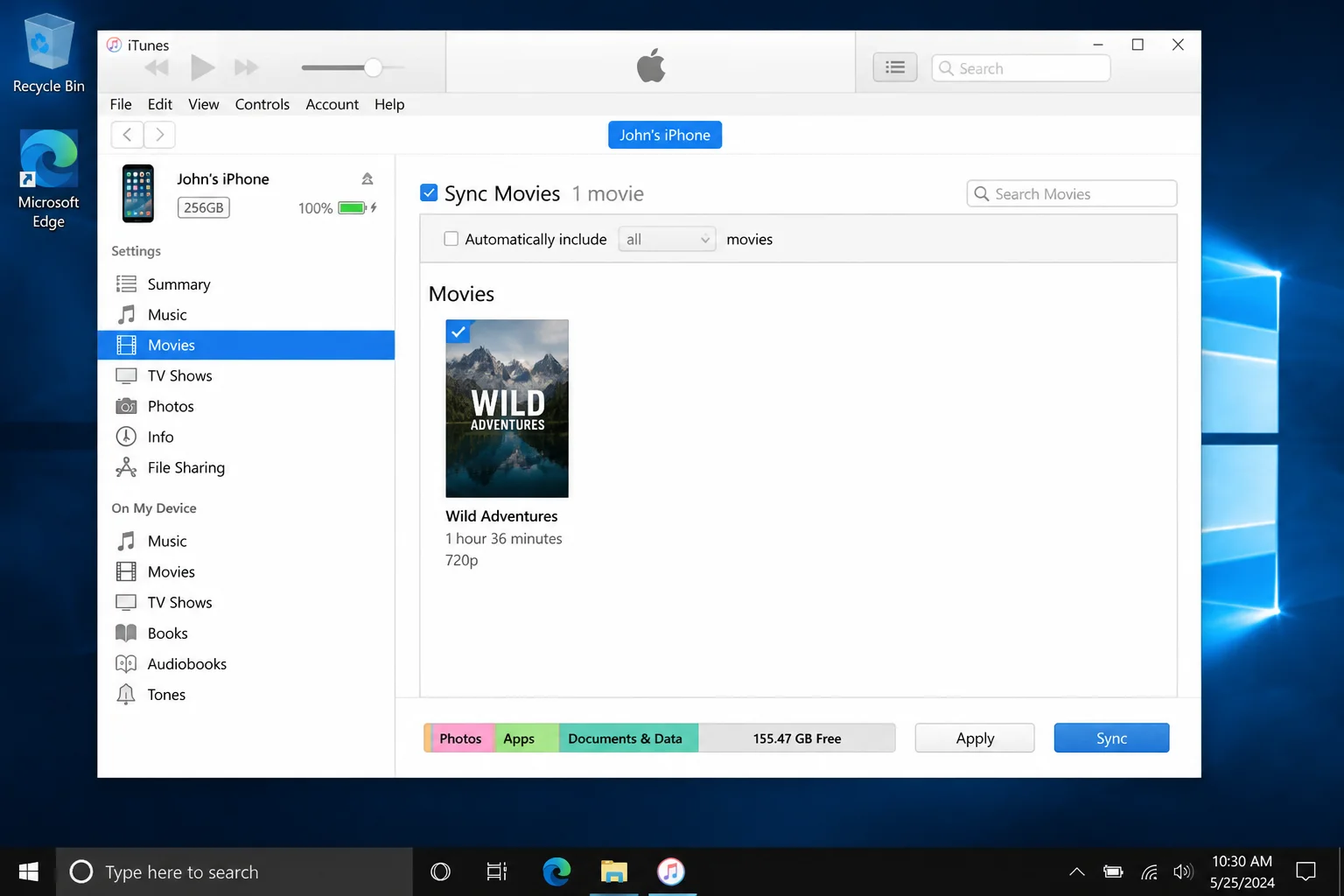Open the Audiobooks icon item
Image resolution: width=1344 pixels, height=896 pixels.
coord(127,663)
